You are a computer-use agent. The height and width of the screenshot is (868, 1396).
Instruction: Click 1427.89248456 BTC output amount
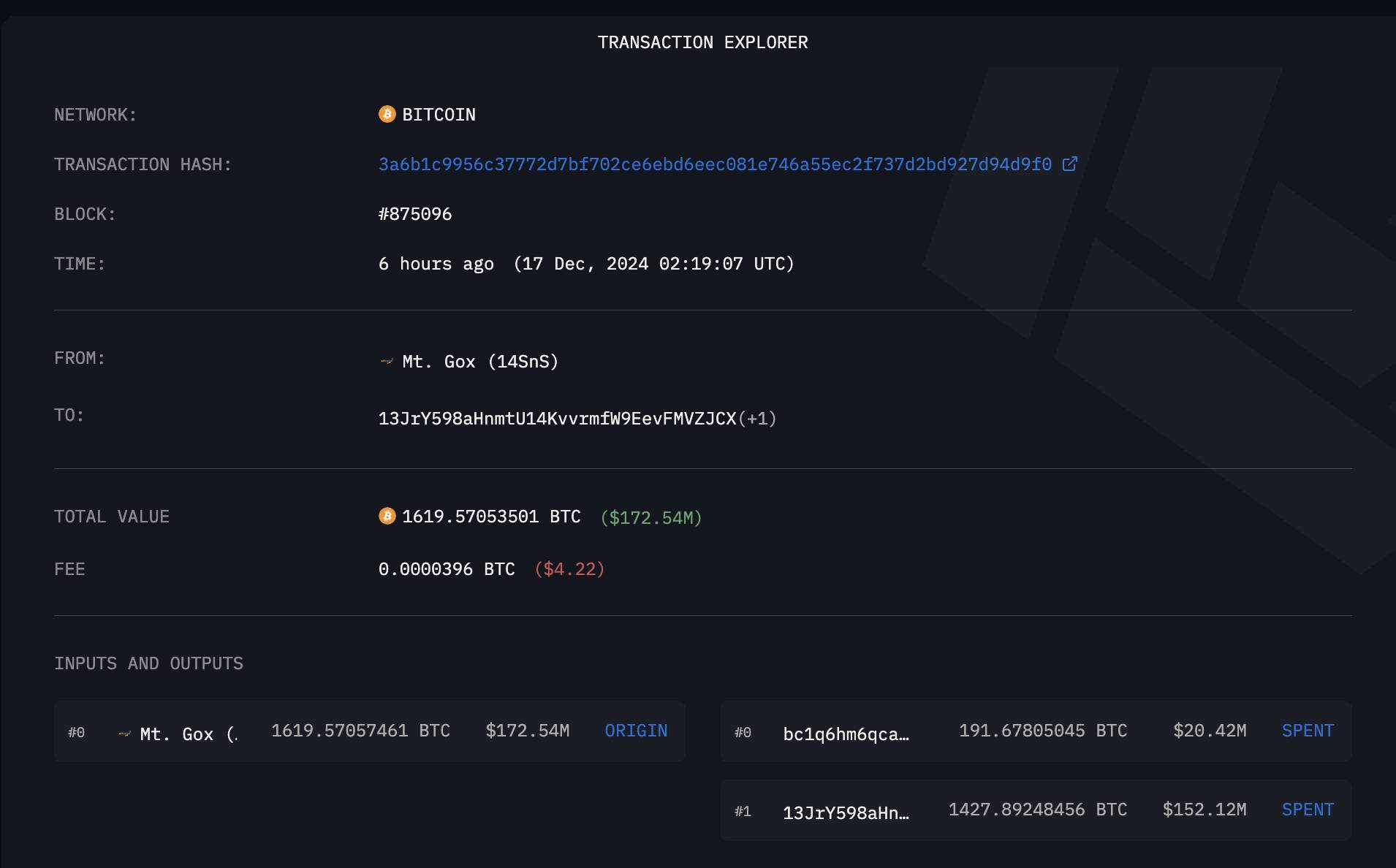tap(1036, 810)
